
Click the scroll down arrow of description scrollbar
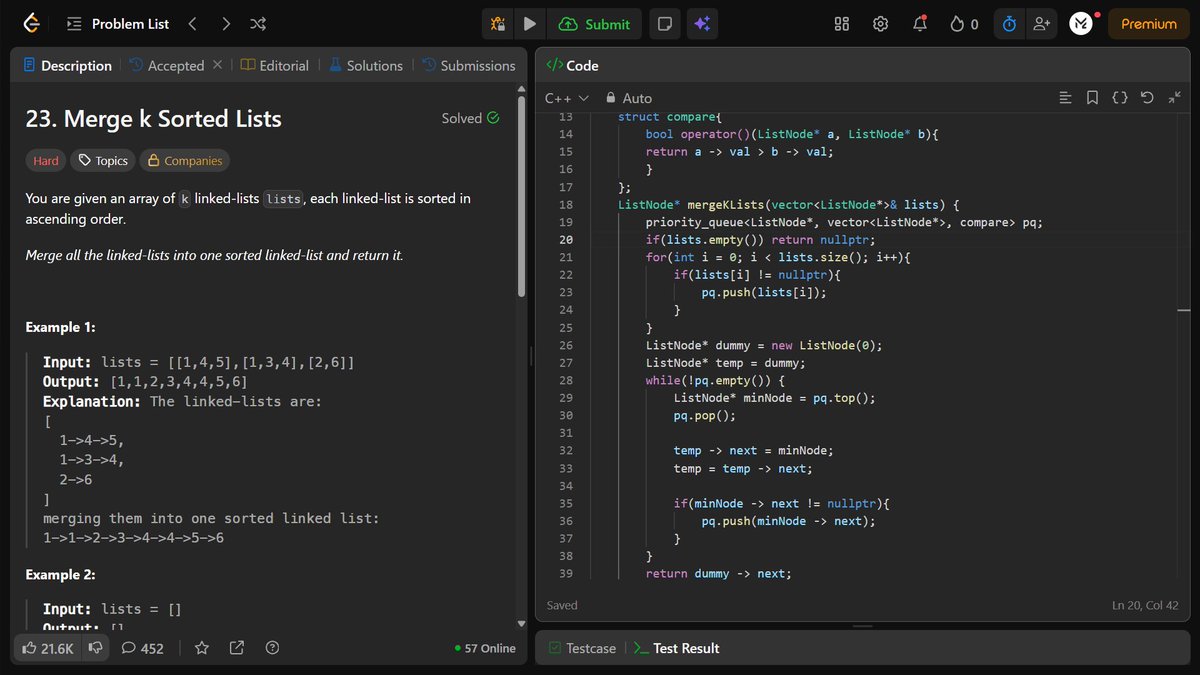pos(520,626)
